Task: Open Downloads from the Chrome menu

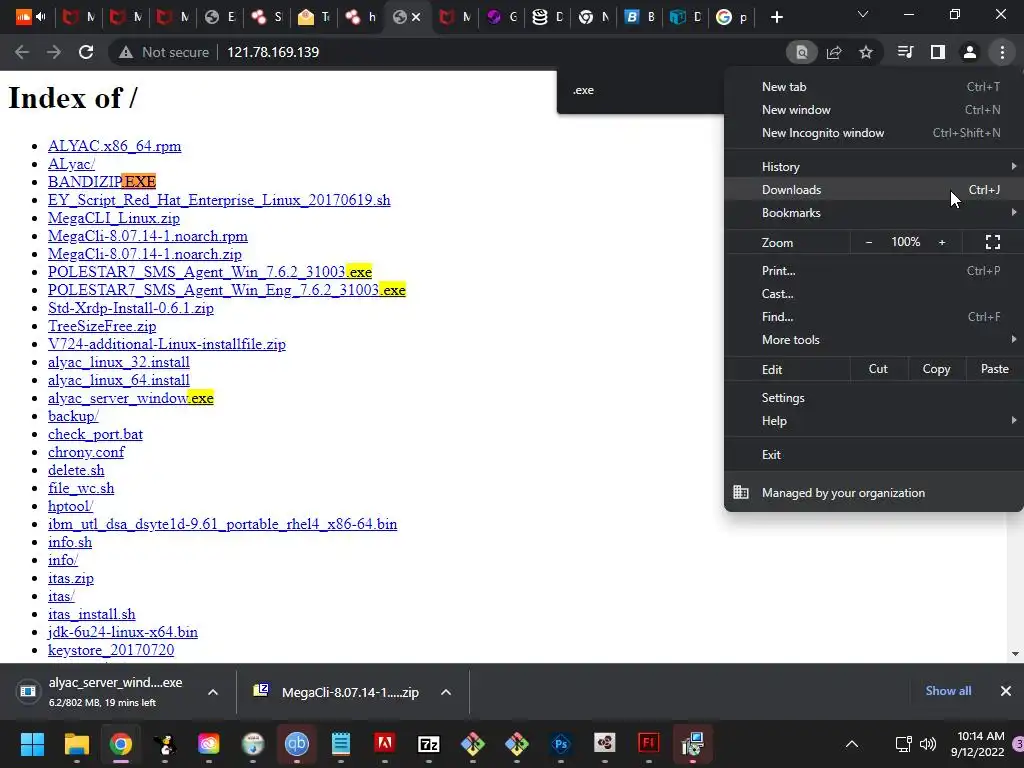Action: click(874, 190)
